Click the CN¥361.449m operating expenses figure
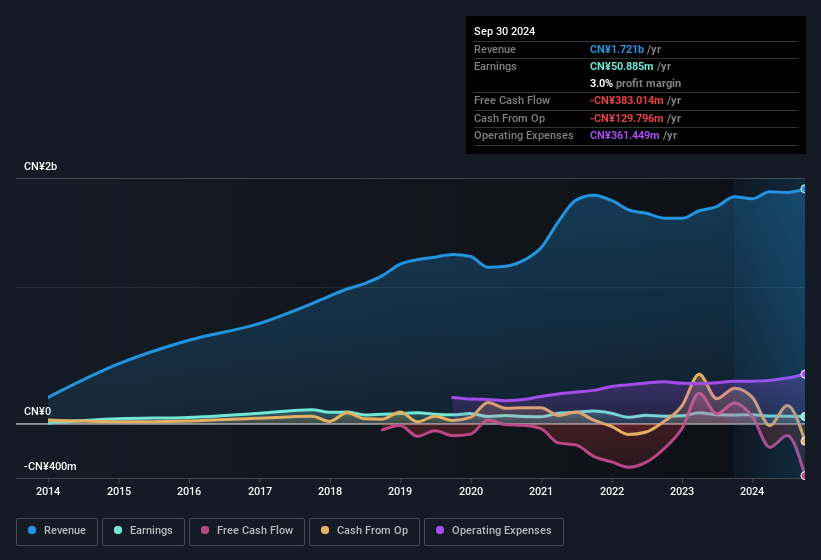Viewport: 821px width, 560px height. coord(626,135)
